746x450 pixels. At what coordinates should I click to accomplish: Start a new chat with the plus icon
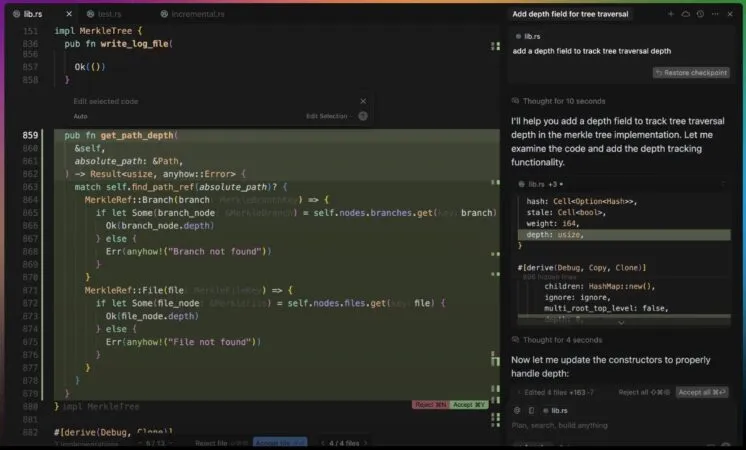point(671,14)
